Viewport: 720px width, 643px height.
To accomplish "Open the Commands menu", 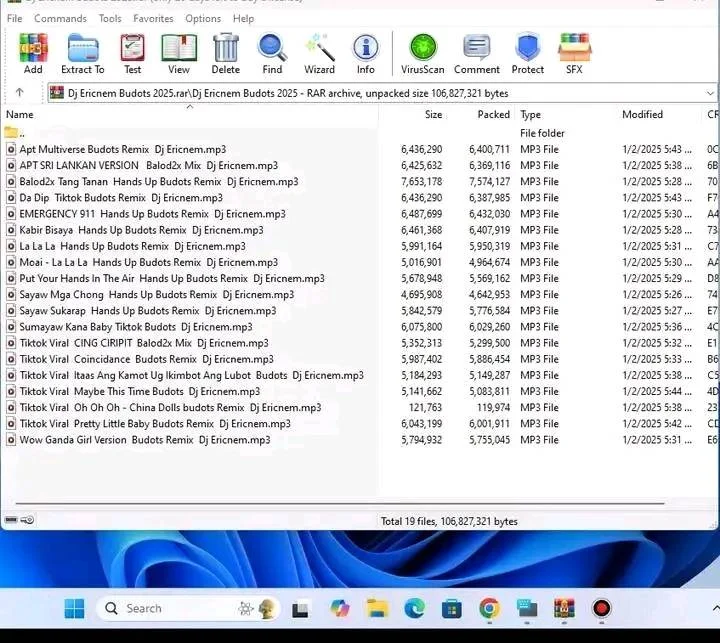I will point(60,18).
